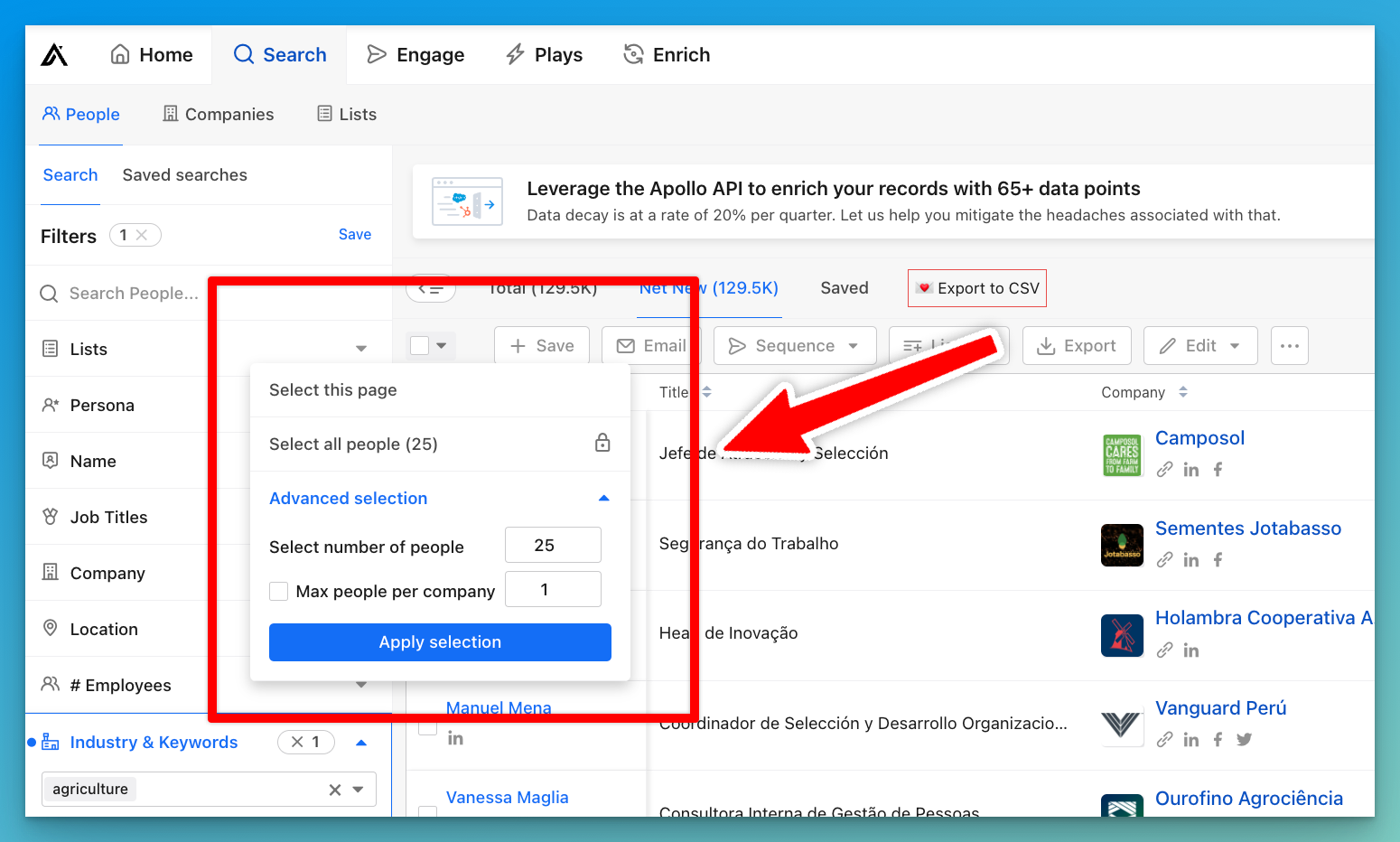The image size is (1400, 842).
Task: Remove agriculture keyword with X icon
Action: pos(335,790)
